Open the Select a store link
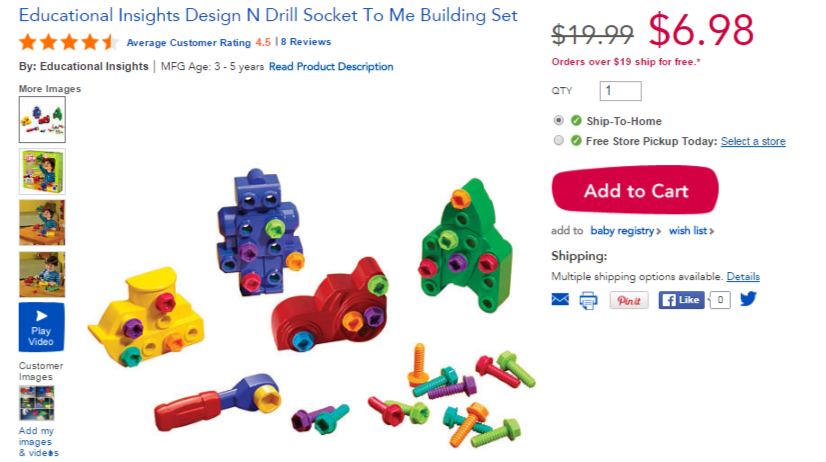The image size is (826, 462). coord(753,141)
